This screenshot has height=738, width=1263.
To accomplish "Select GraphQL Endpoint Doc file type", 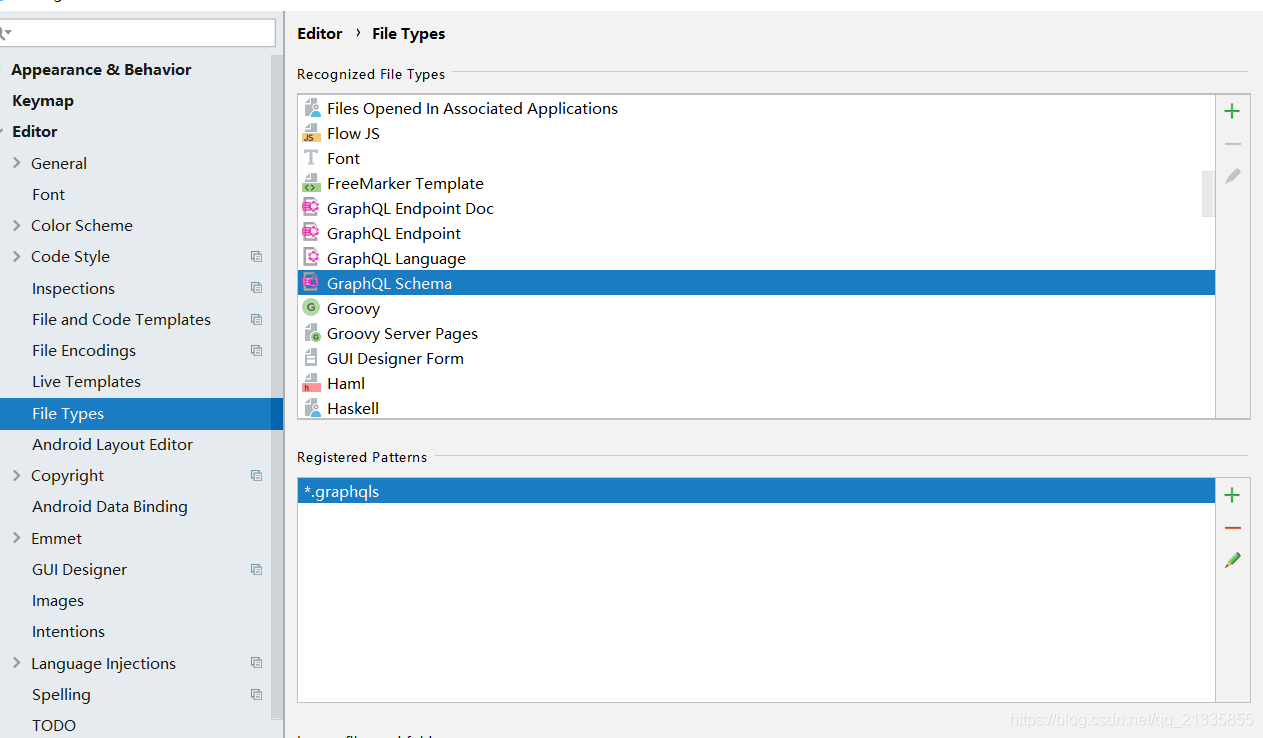I will [x=756, y=208].
